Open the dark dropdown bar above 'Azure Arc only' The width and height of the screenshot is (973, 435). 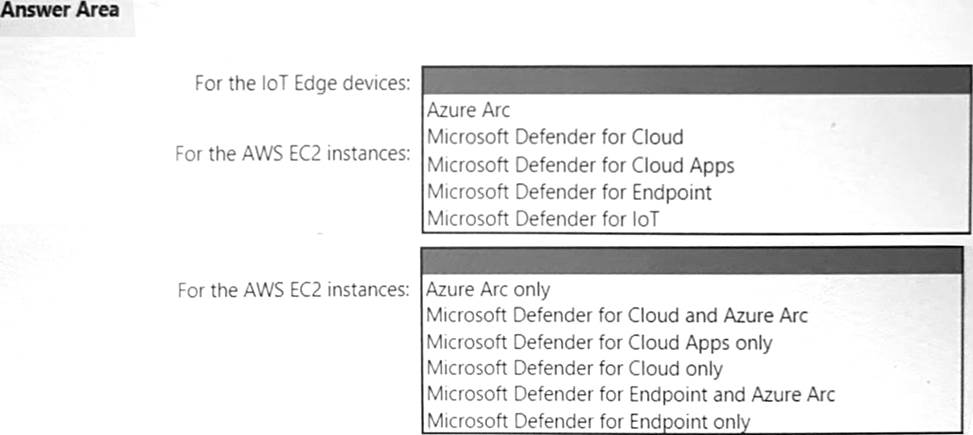pos(694,261)
